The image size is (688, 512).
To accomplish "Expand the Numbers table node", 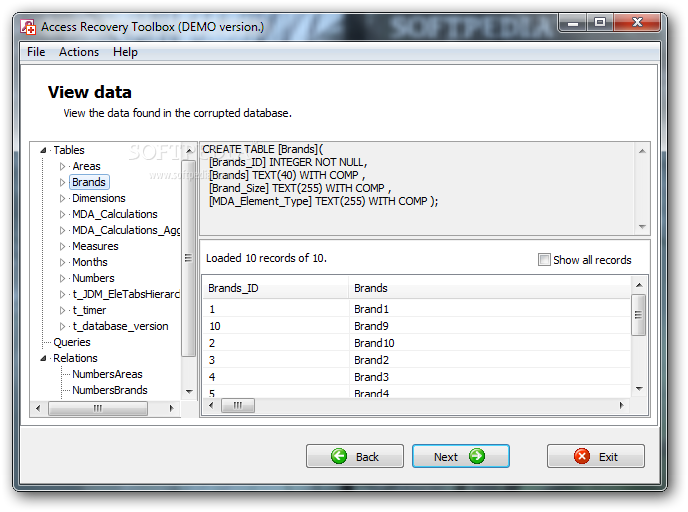I will point(62,278).
